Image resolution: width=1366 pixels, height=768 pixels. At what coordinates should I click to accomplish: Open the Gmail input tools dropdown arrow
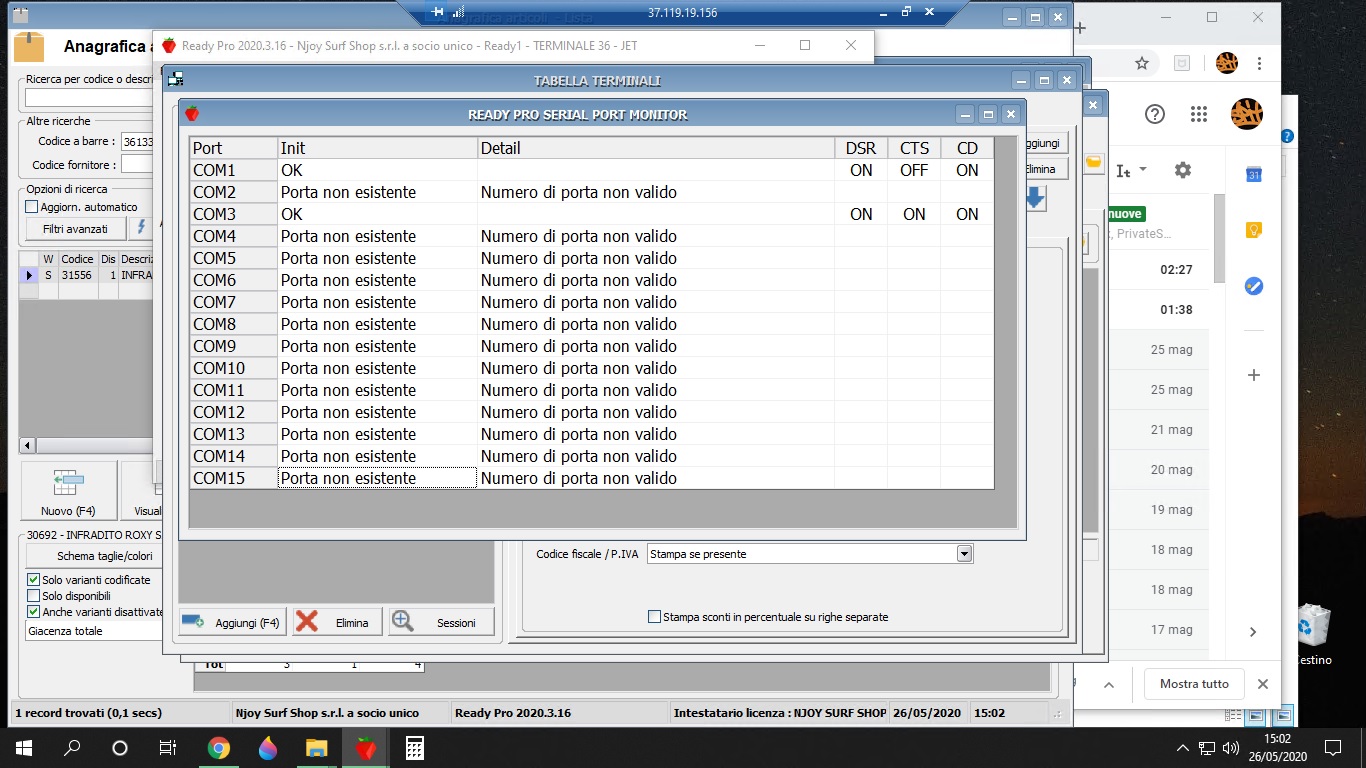tap(1143, 170)
